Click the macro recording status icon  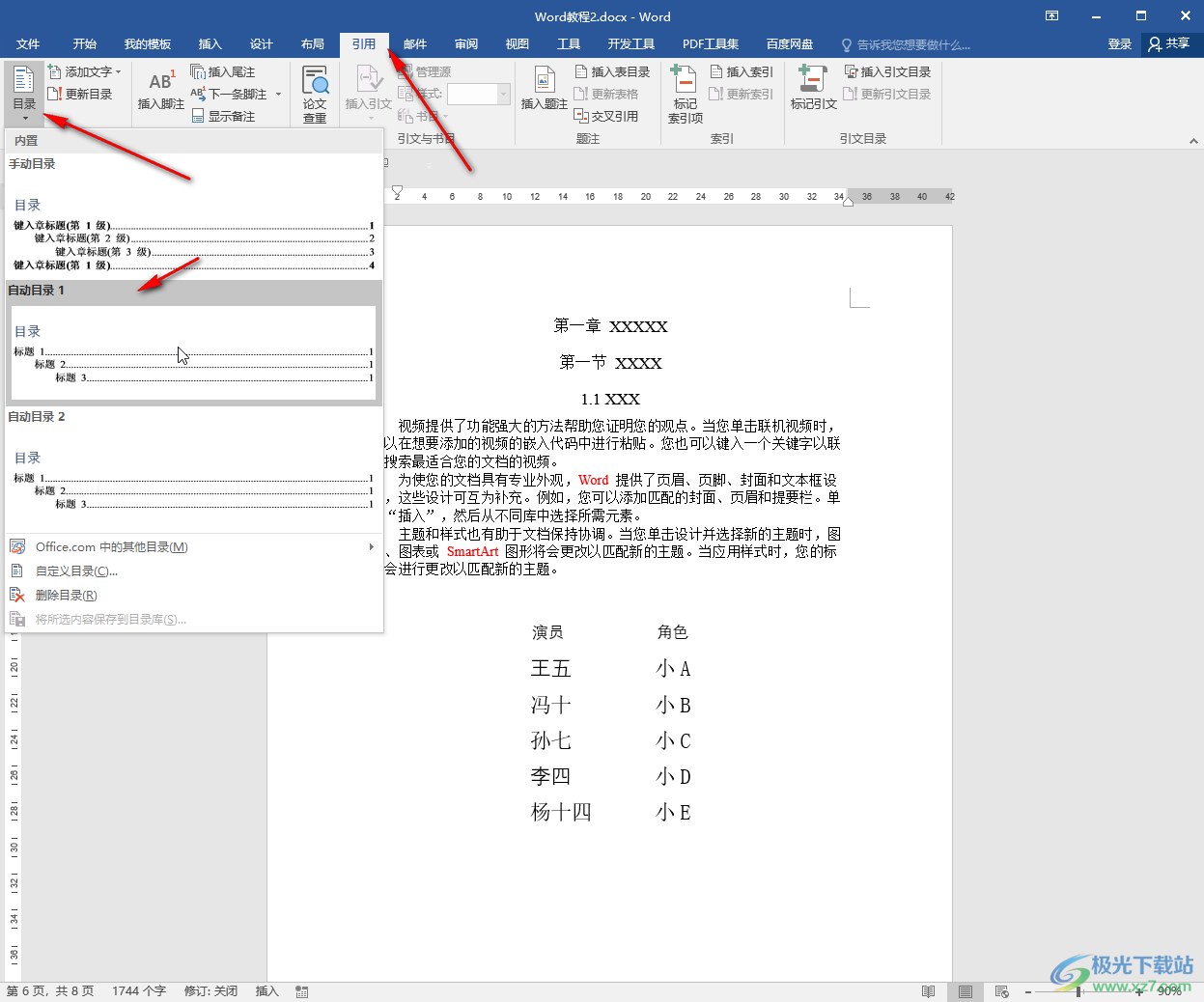coord(302,991)
